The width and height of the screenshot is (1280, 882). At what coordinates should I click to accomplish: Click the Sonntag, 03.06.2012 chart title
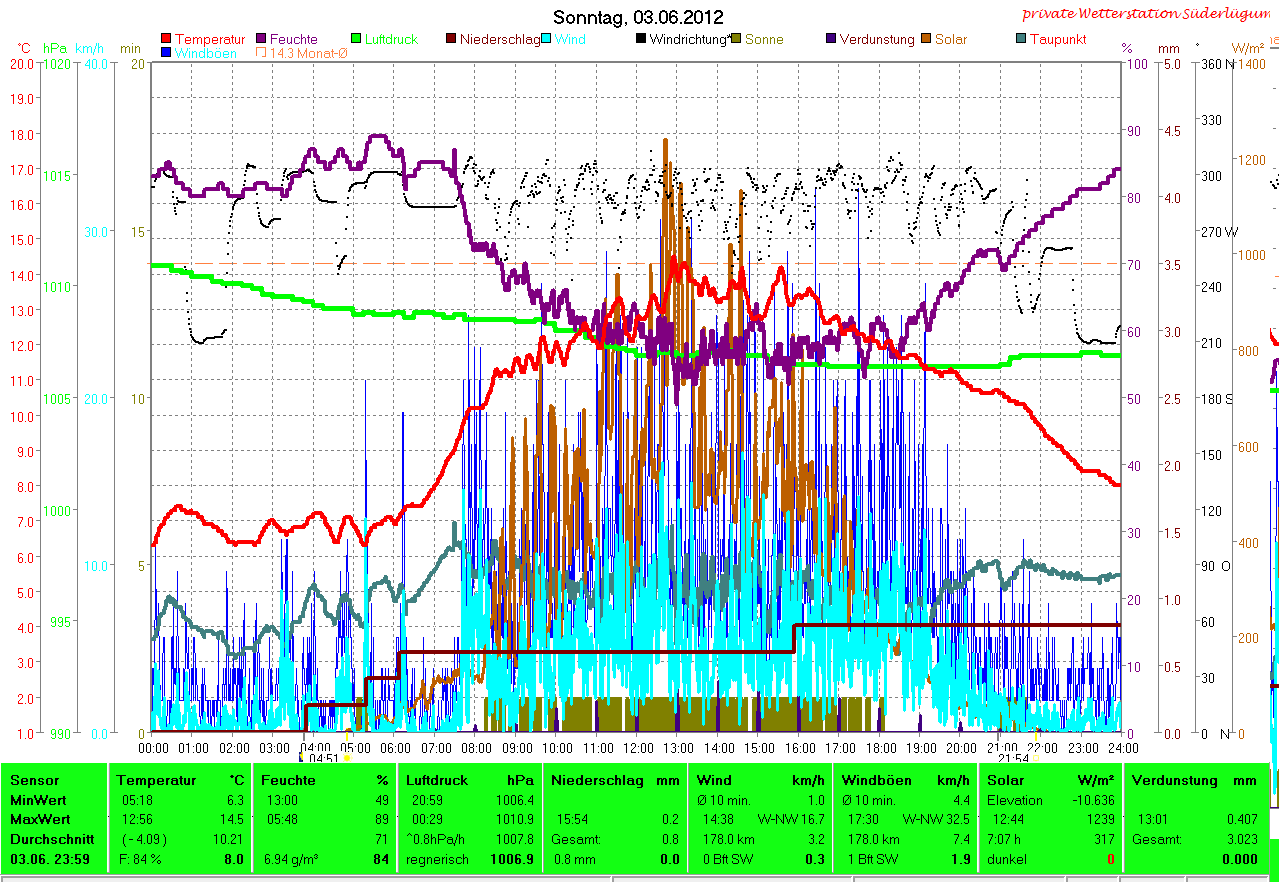coord(638,17)
